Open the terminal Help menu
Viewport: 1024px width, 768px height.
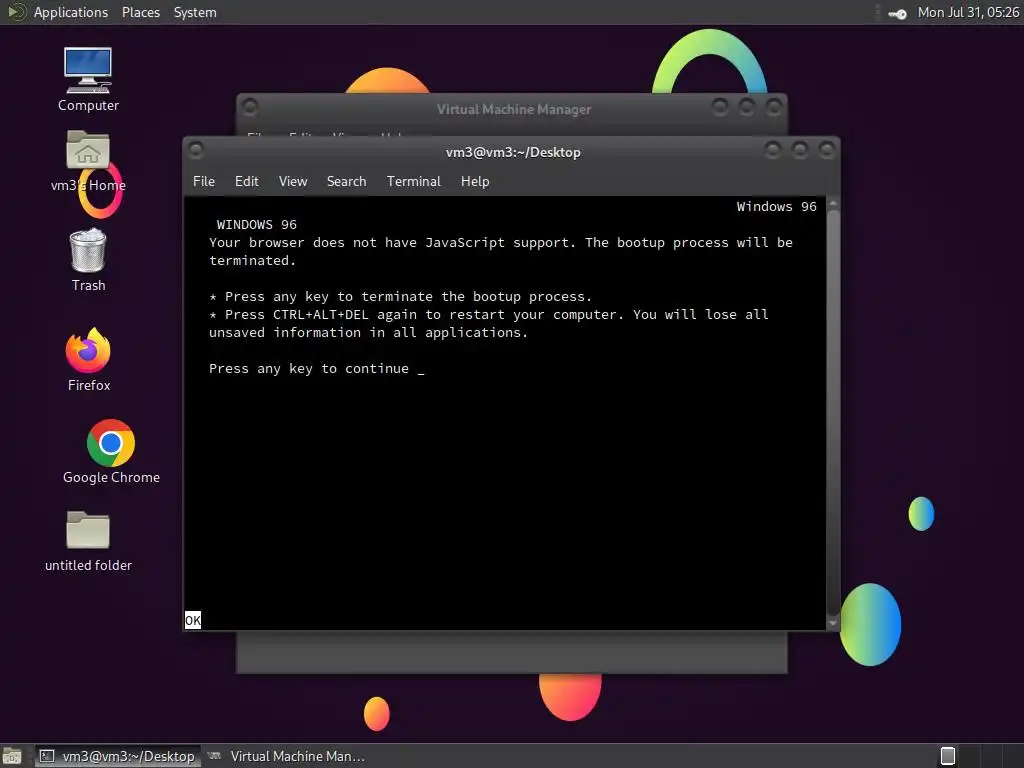(475, 182)
